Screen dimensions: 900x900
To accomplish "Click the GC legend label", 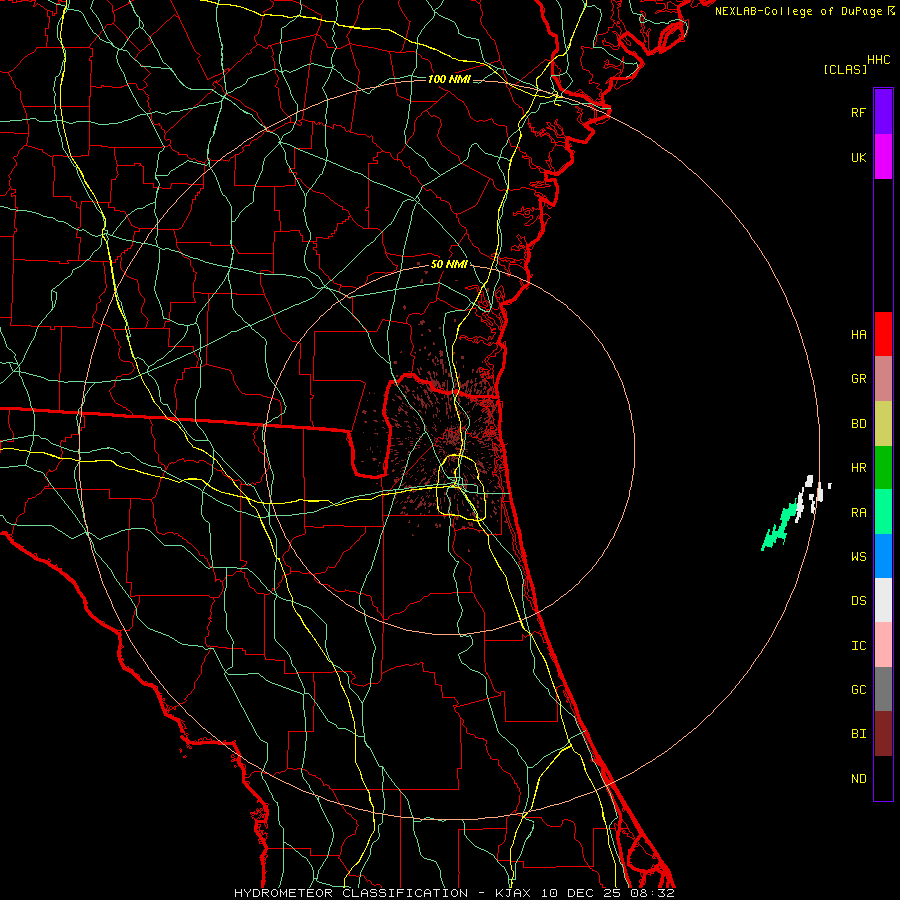I will (x=858, y=690).
